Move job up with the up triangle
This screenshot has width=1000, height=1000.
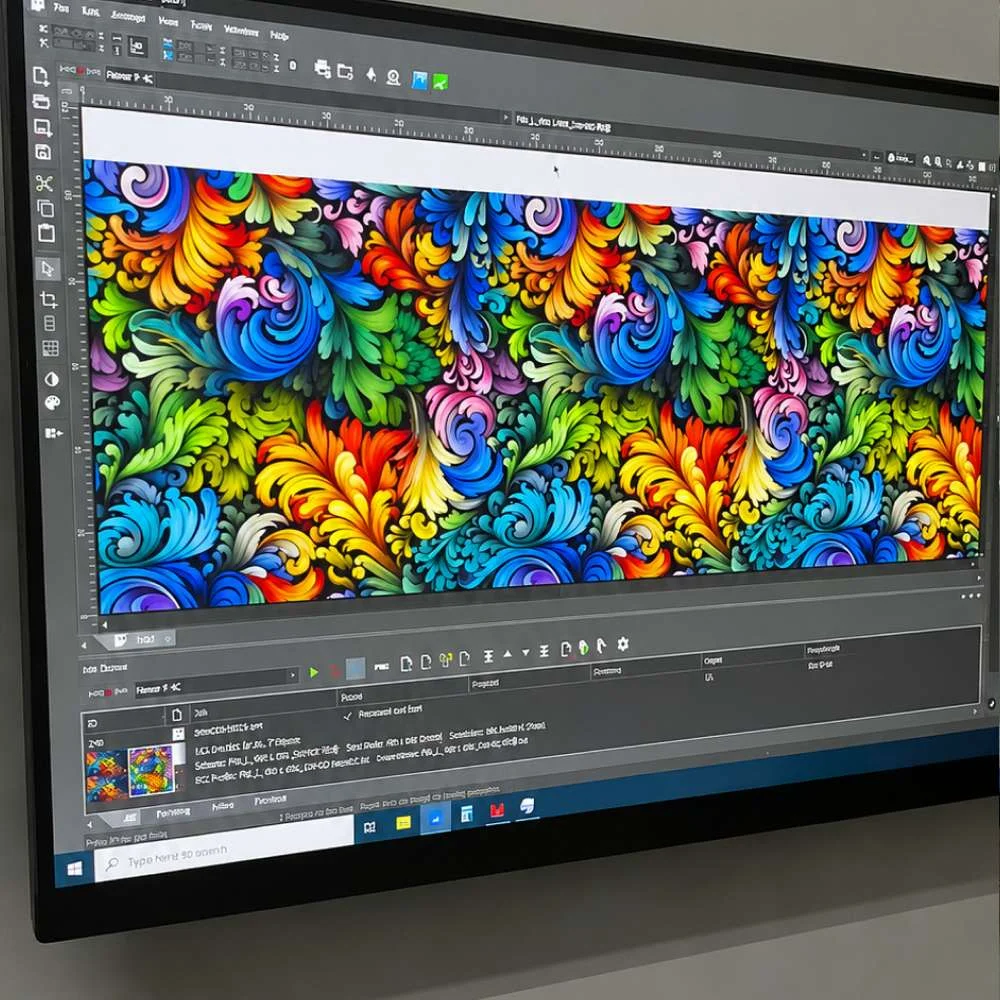(x=508, y=654)
